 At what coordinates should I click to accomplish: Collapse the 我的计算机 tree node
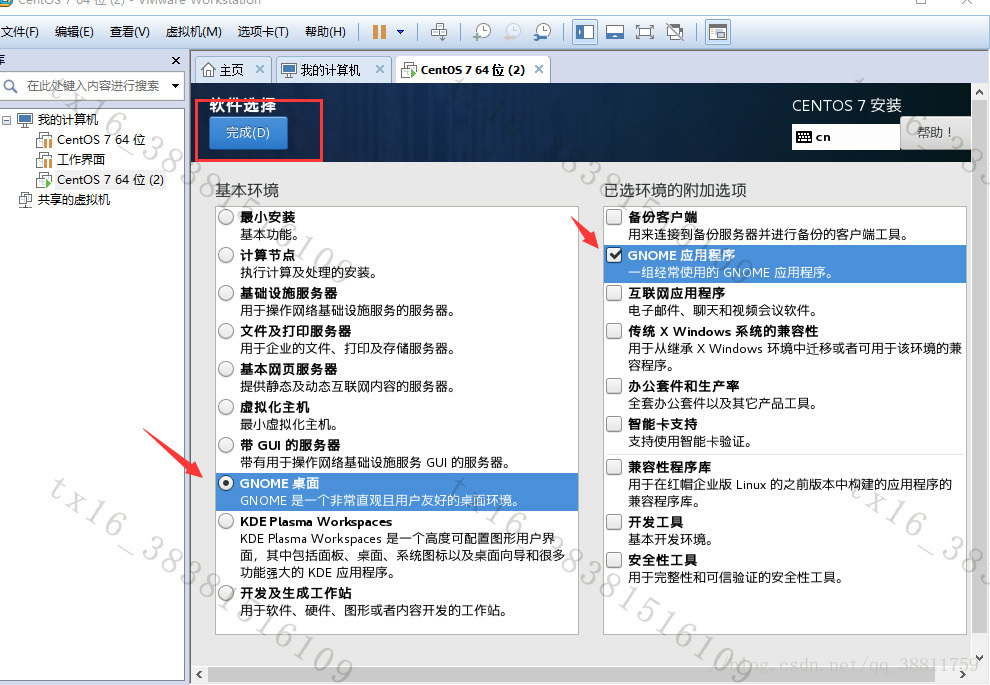pyautogui.click(x=6, y=120)
